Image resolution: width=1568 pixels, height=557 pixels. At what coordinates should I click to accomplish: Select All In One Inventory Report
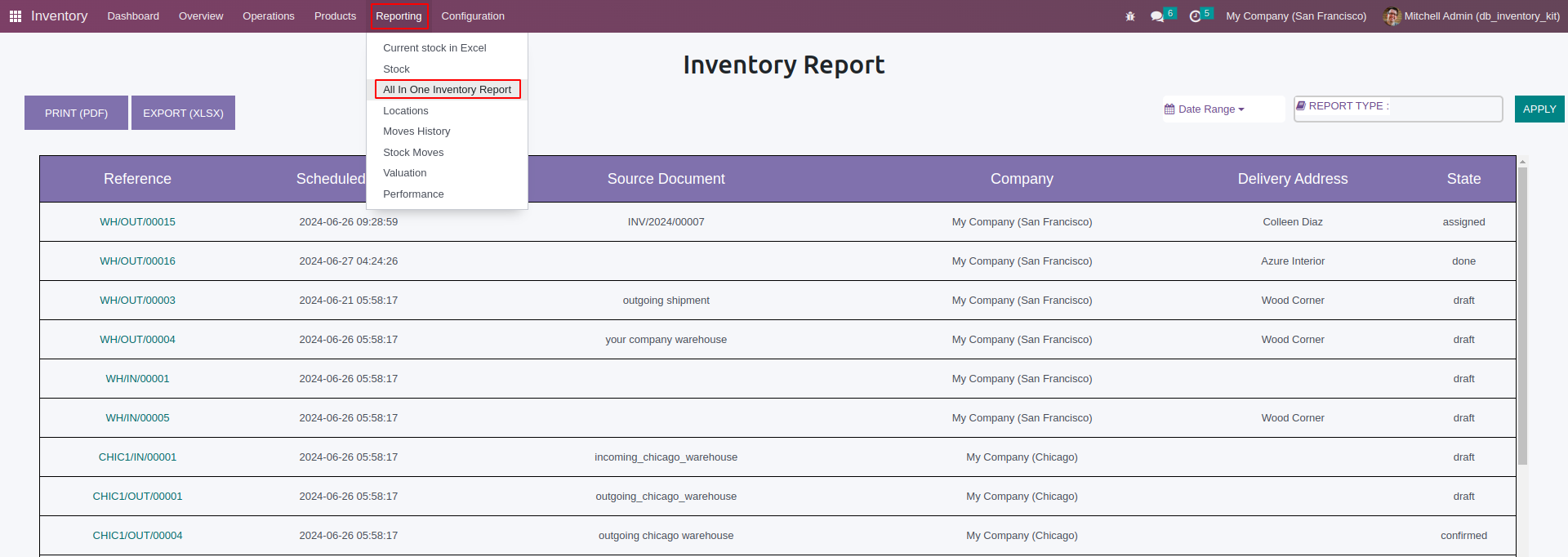447,90
